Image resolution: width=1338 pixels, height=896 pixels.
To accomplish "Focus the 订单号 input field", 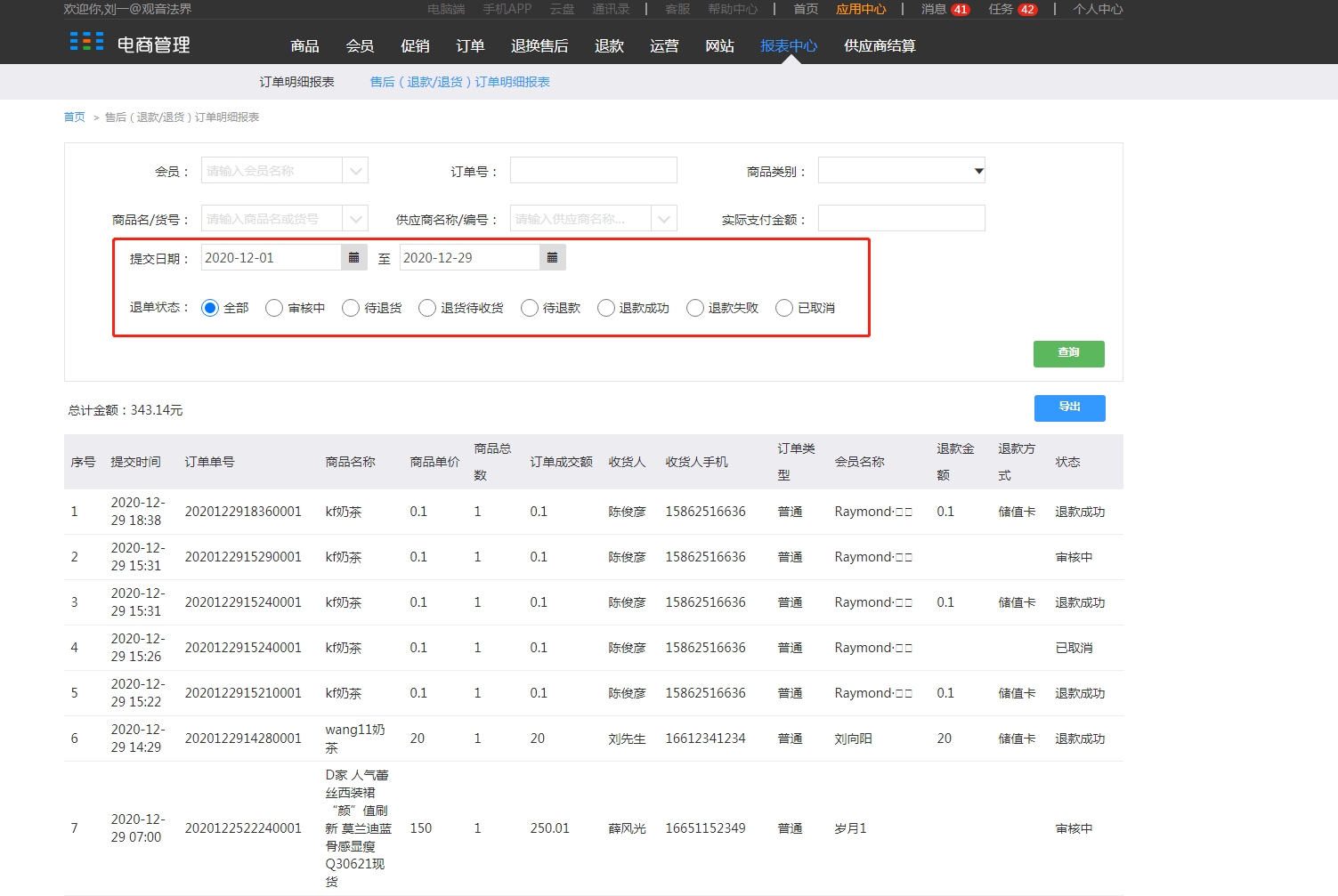I will tap(594, 170).
